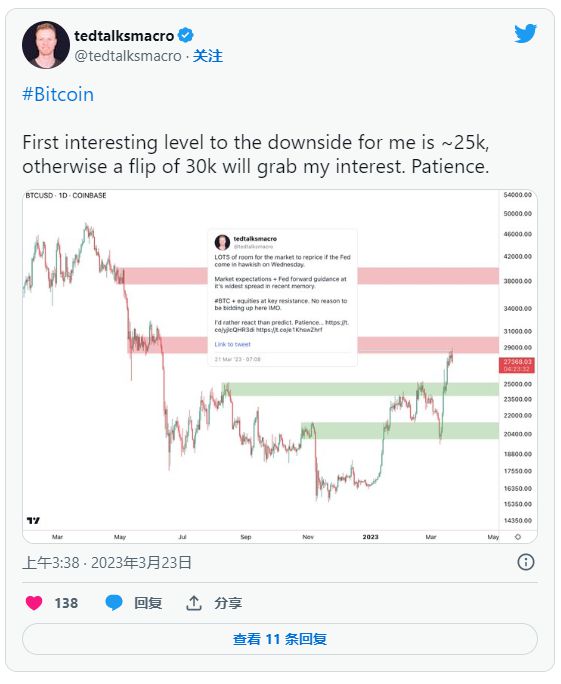Viewport: 561px width, 684px height.
Task: Open tedtalksmacro profile avatar
Action: click(46, 45)
